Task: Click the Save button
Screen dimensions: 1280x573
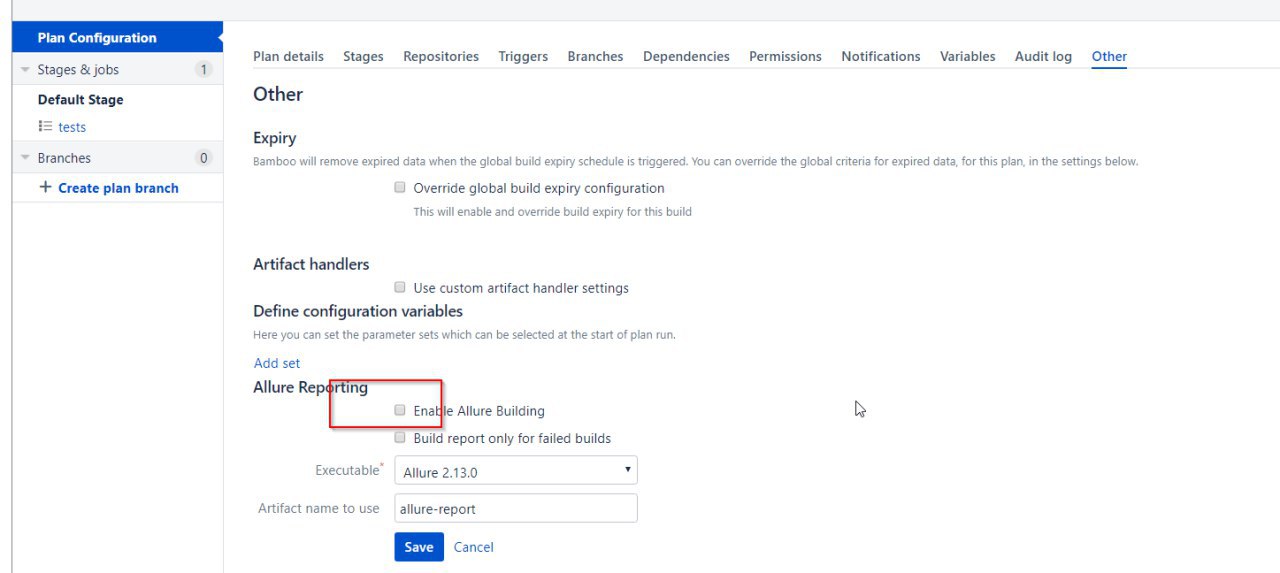Action: tap(419, 547)
